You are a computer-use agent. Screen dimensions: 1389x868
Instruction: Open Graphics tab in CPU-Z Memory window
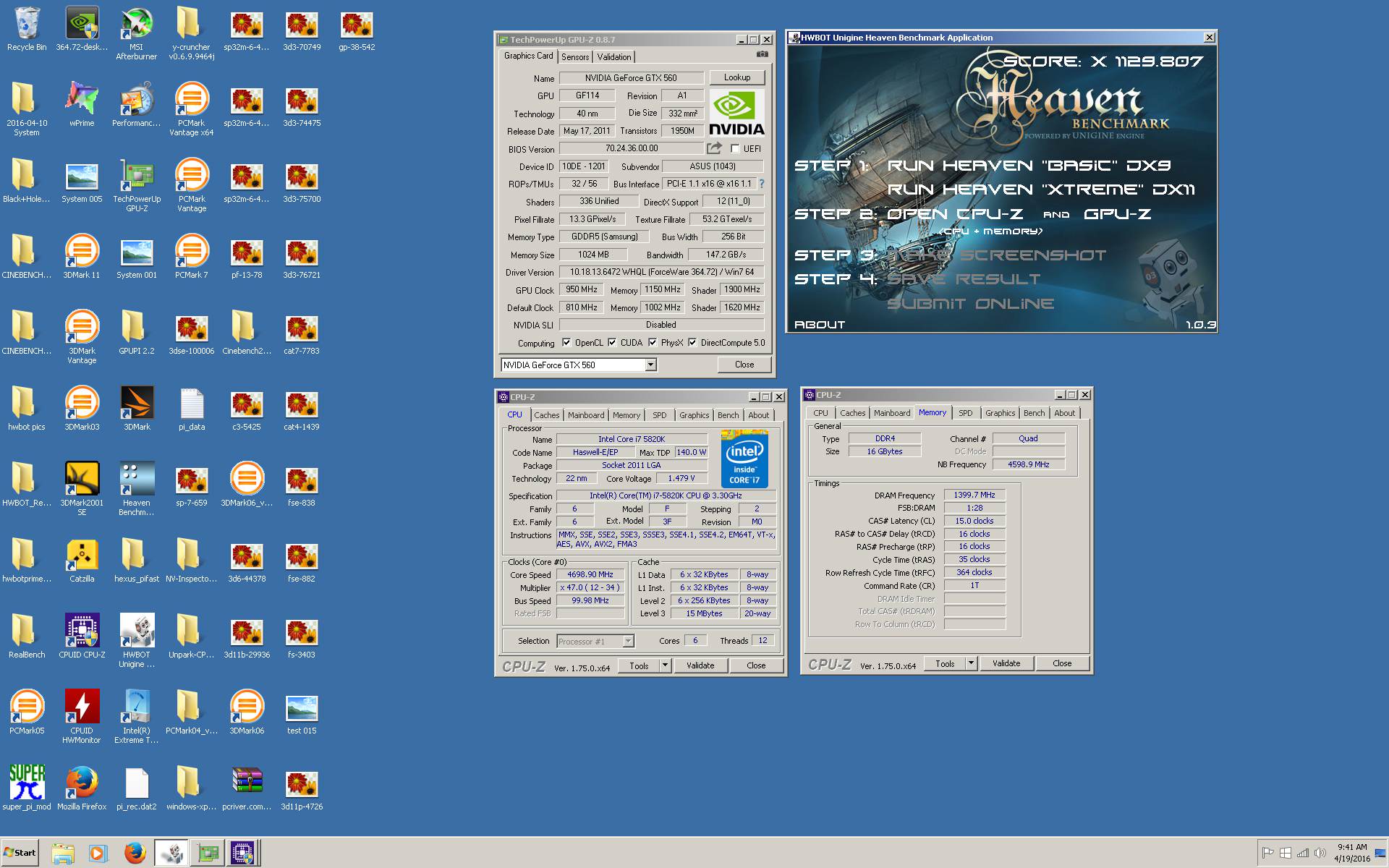pos(1000,413)
